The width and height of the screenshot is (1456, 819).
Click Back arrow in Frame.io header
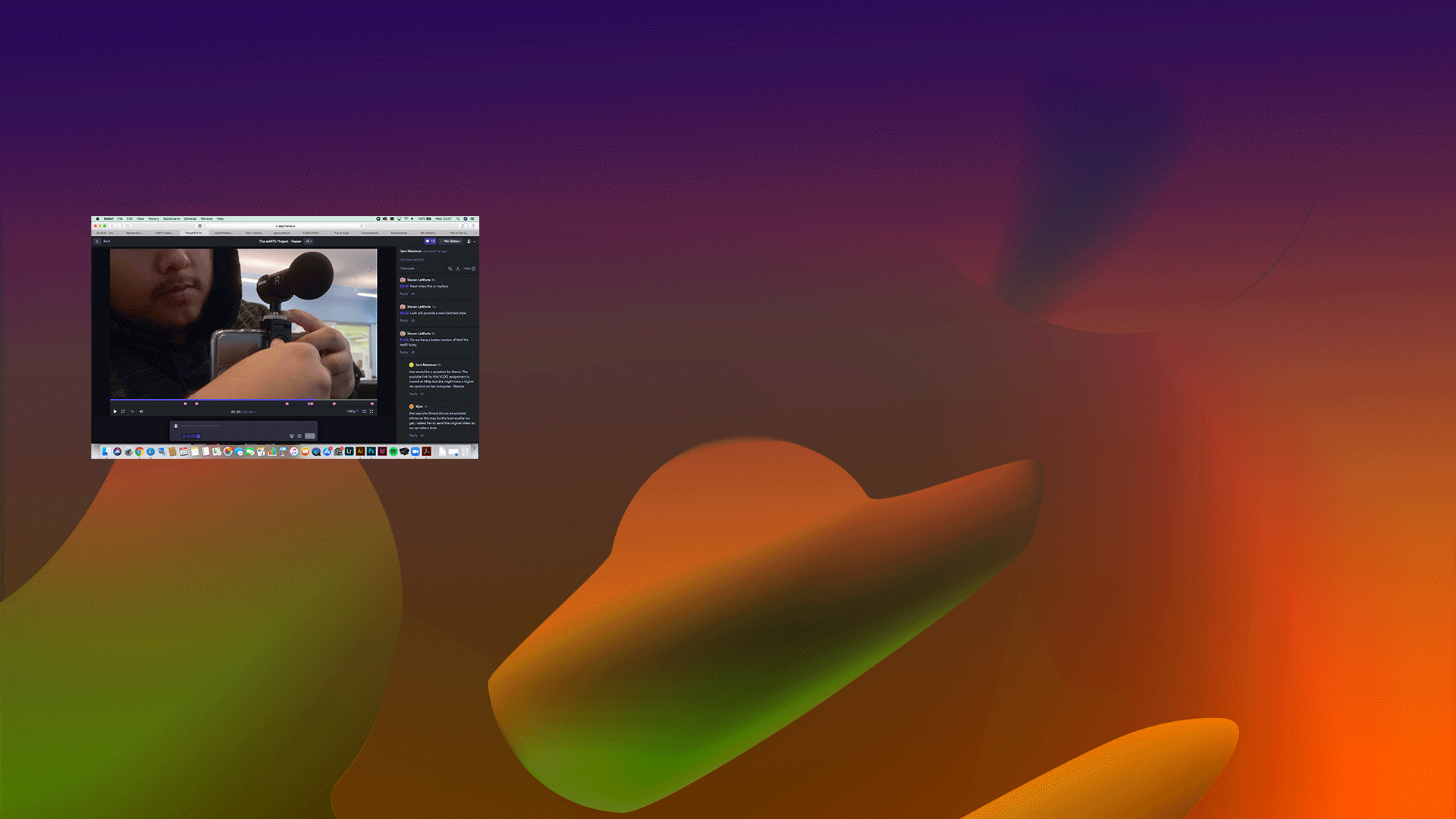tap(98, 241)
